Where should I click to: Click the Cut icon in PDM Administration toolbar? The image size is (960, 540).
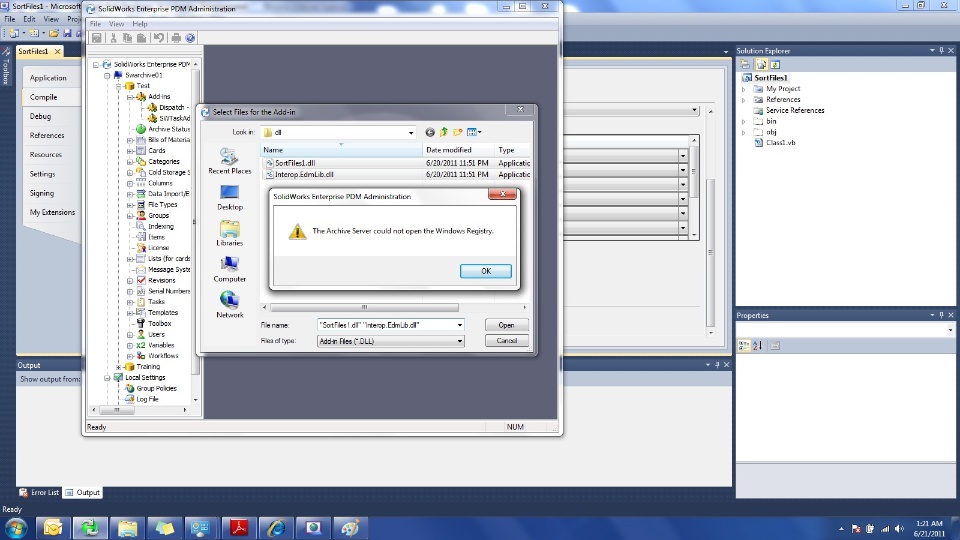pyautogui.click(x=113, y=38)
